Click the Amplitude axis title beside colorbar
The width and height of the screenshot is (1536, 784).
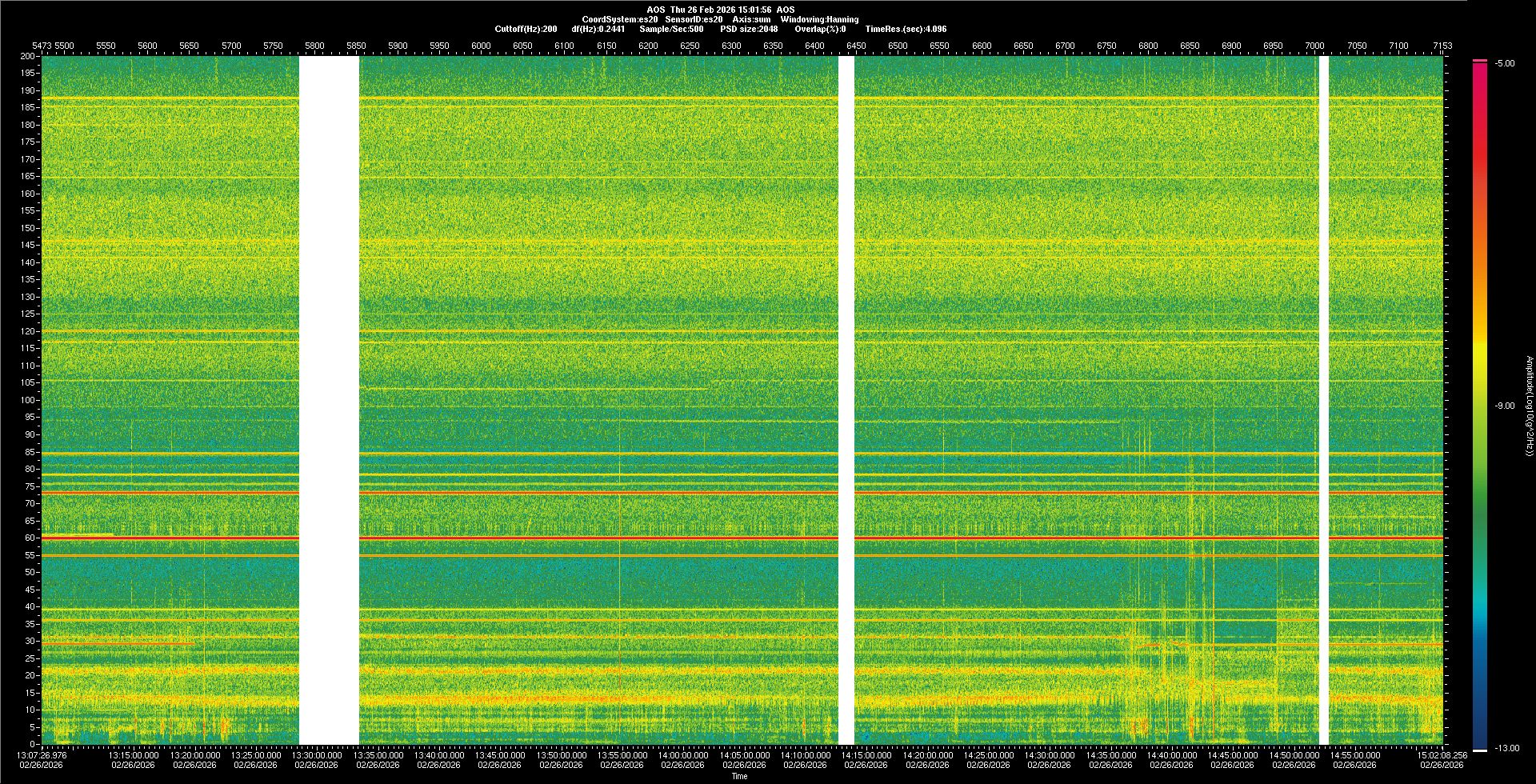(x=1529, y=406)
